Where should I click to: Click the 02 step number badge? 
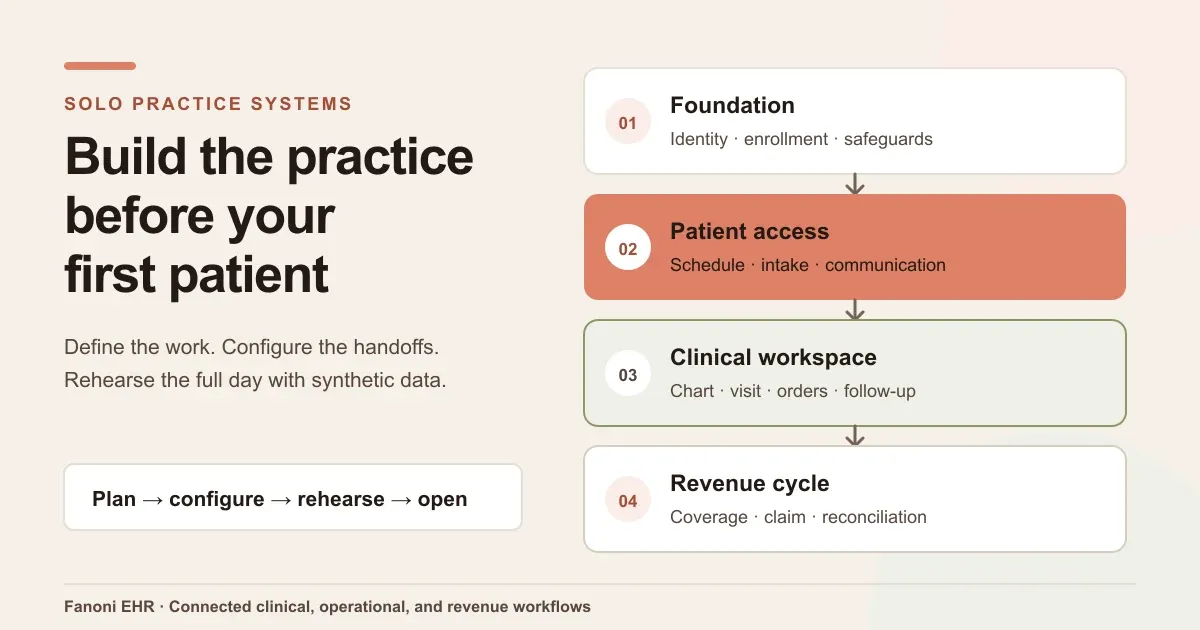point(628,249)
